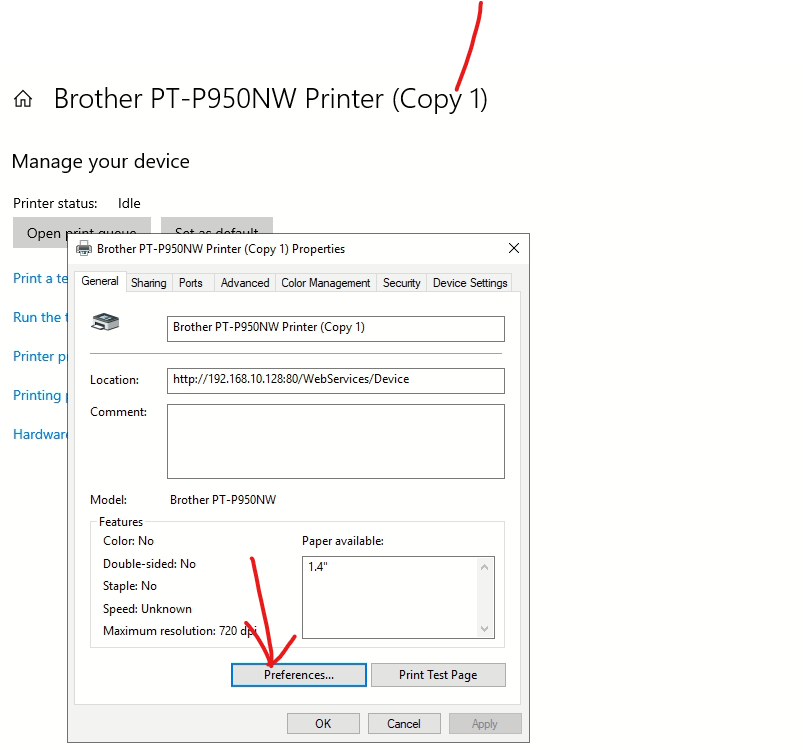
Task: Select the 1.4" paper size entry
Action: 318,567
